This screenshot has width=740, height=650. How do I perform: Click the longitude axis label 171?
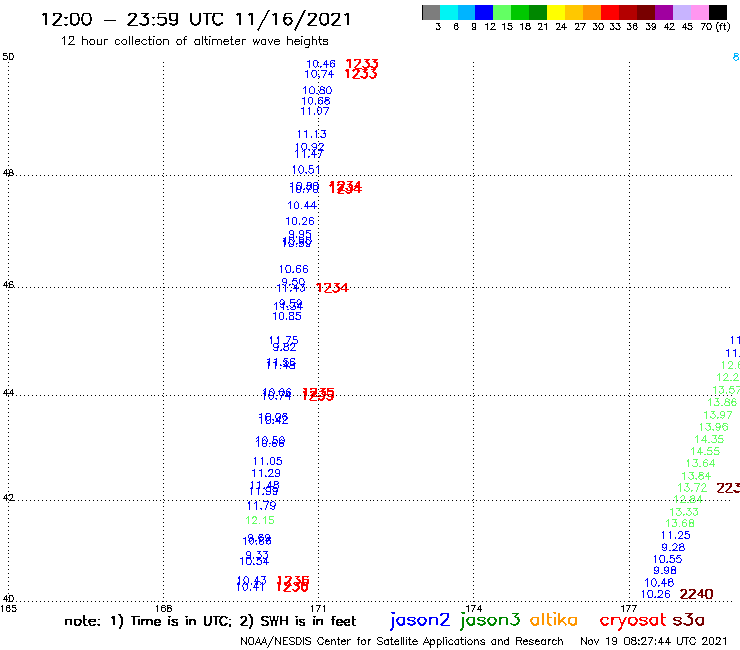coord(319,608)
